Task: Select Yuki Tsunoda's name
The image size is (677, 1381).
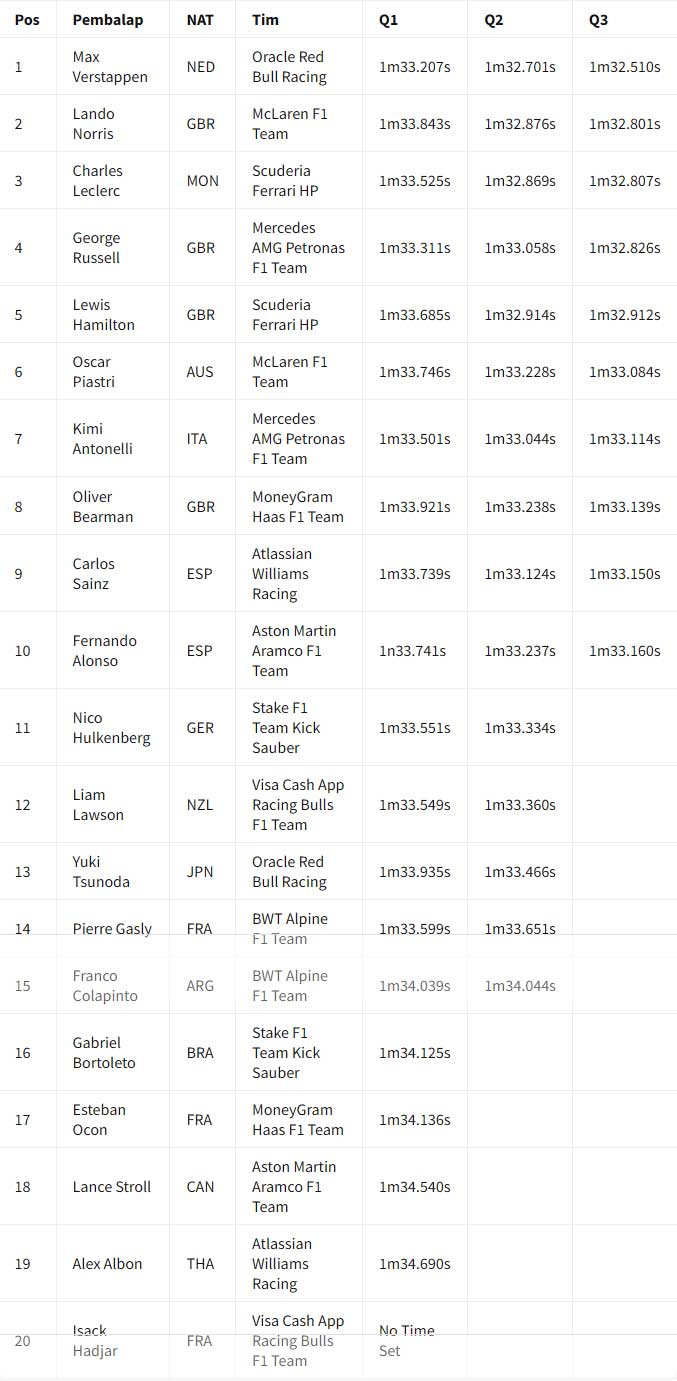Action: point(101,872)
